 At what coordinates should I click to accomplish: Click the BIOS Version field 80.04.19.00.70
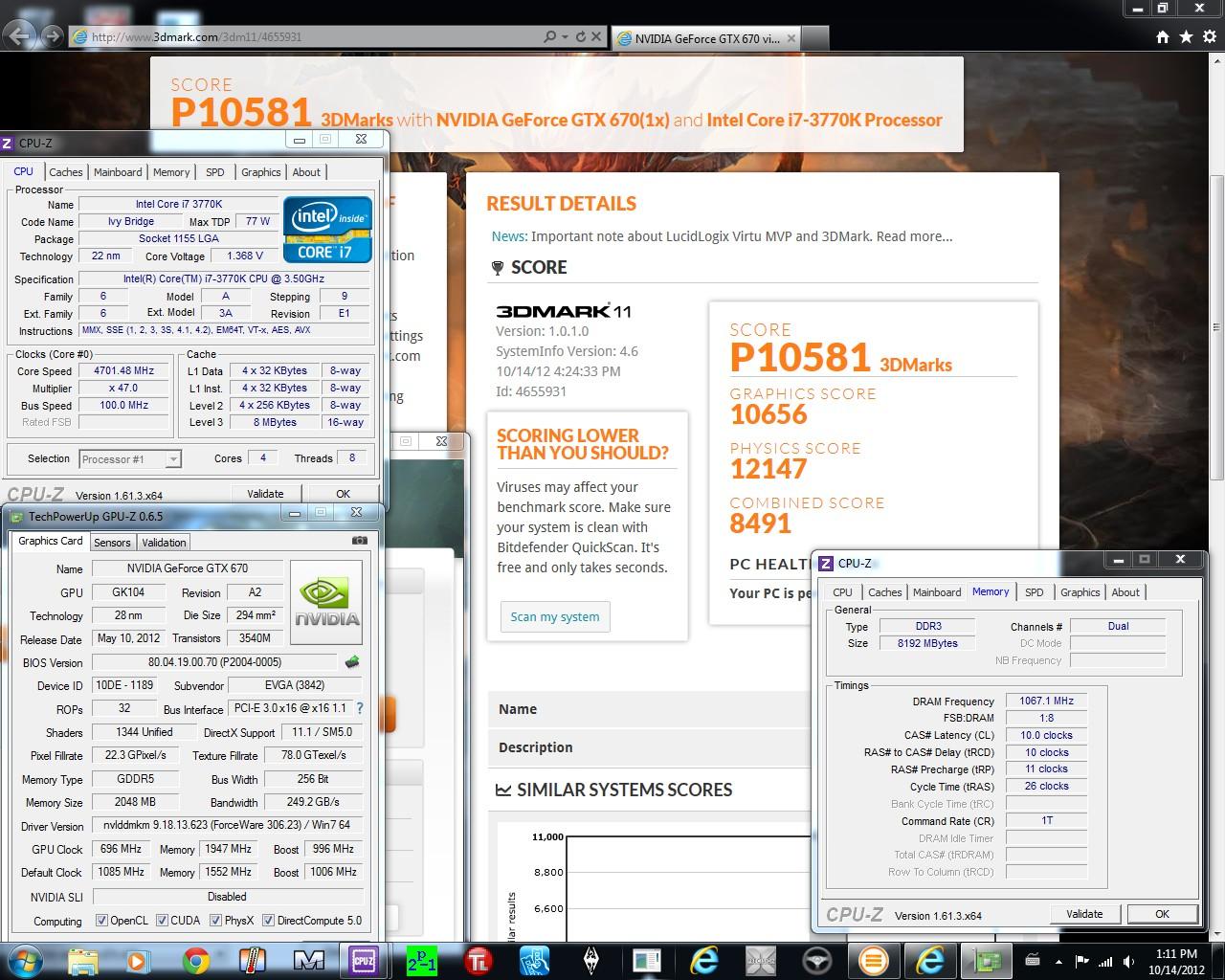[215, 662]
